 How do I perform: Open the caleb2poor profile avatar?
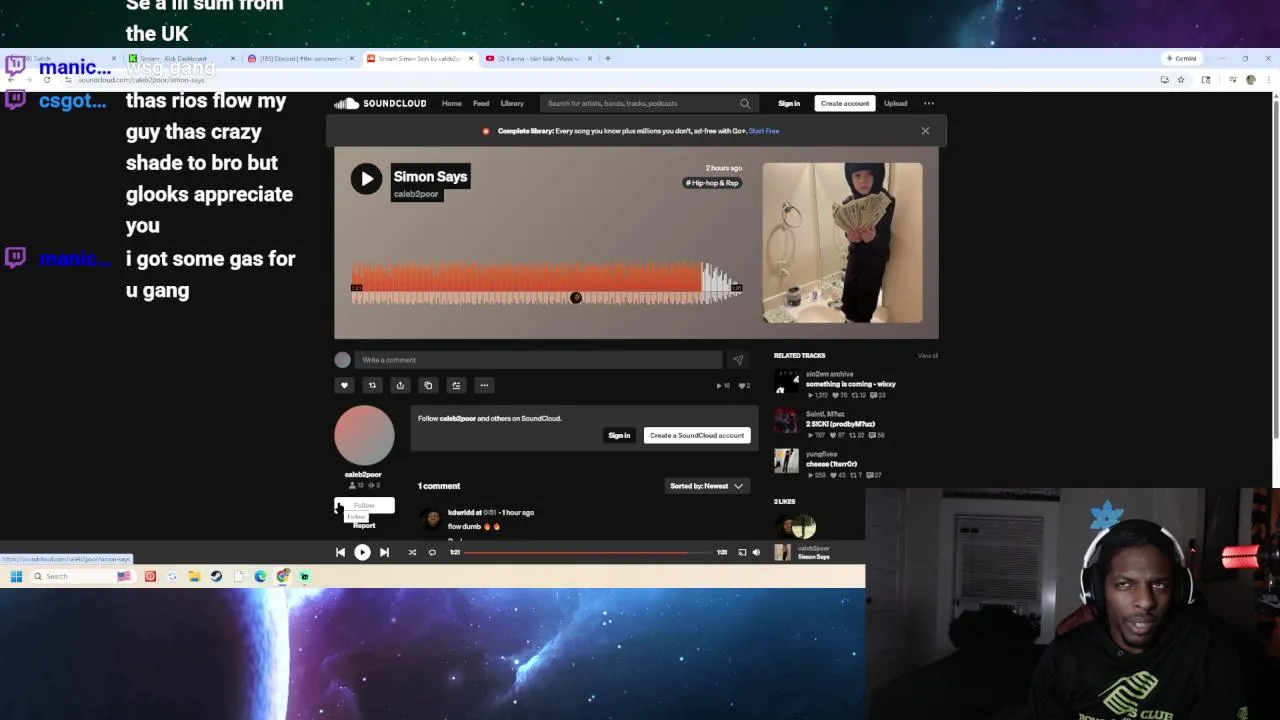pos(364,435)
